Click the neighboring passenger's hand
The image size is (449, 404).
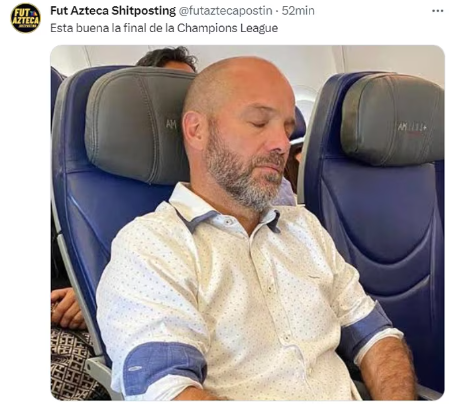pos(67,308)
